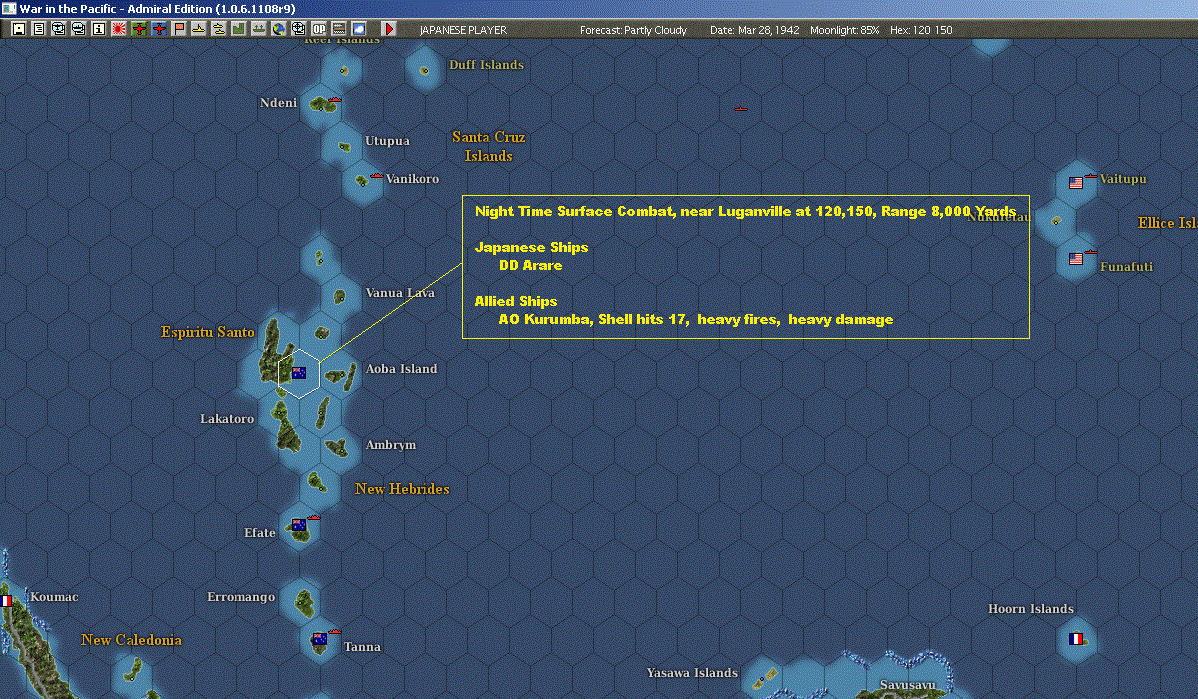Click the US flag base at Vaitupu
1198x699 pixels.
click(1076, 183)
